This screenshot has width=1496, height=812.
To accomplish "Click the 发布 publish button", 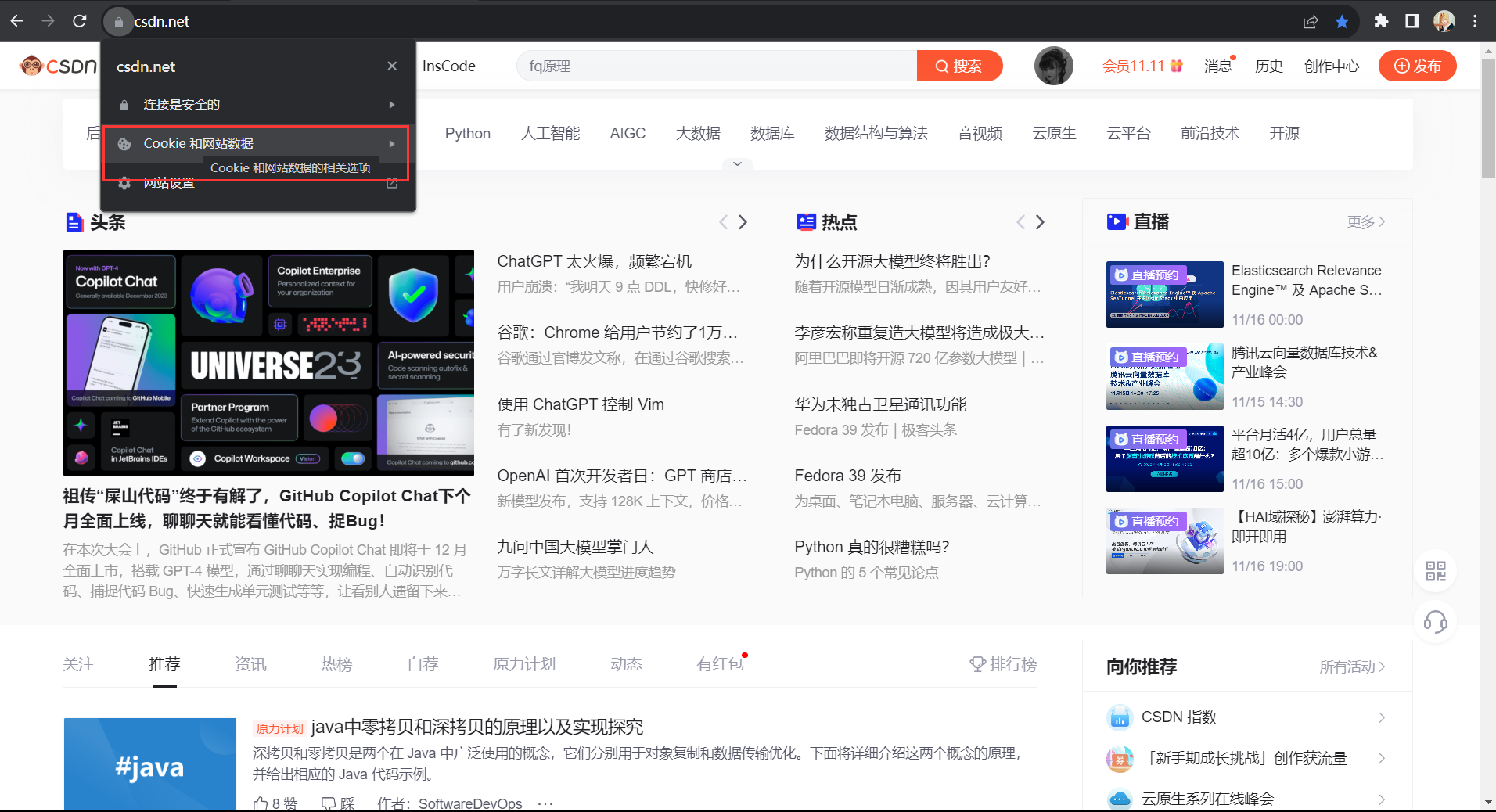I will point(1417,66).
